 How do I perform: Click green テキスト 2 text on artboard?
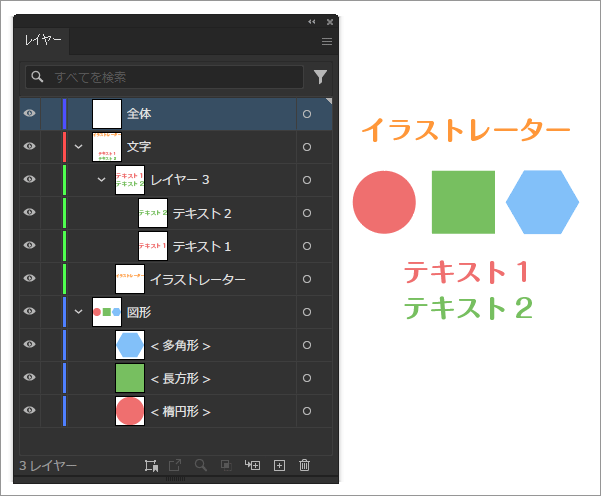click(468, 308)
